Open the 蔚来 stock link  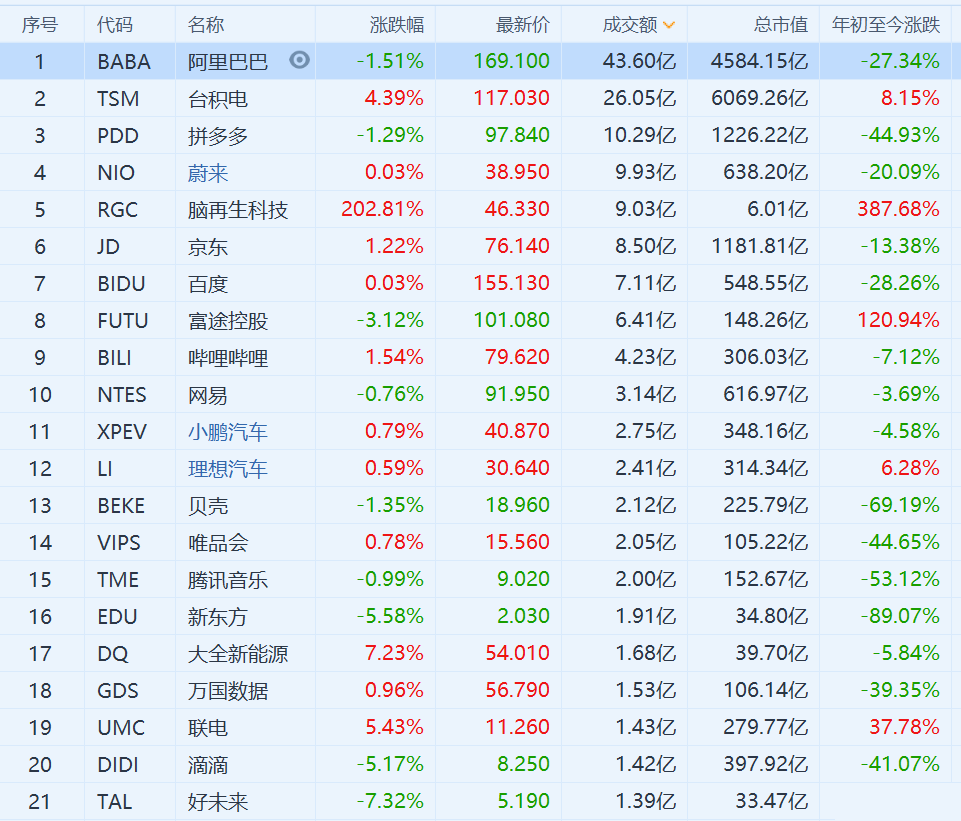click(208, 173)
